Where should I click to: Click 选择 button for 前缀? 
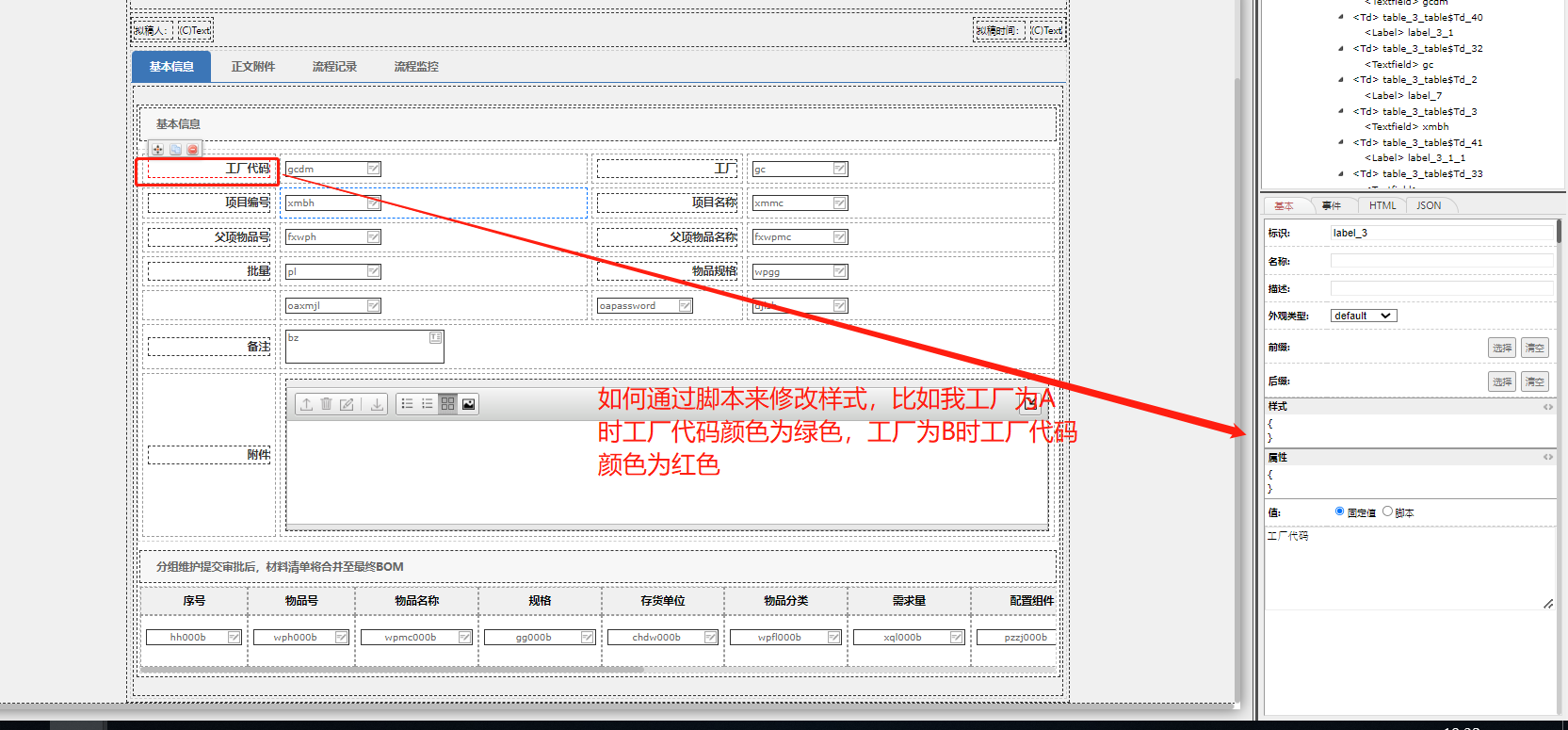click(1502, 348)
